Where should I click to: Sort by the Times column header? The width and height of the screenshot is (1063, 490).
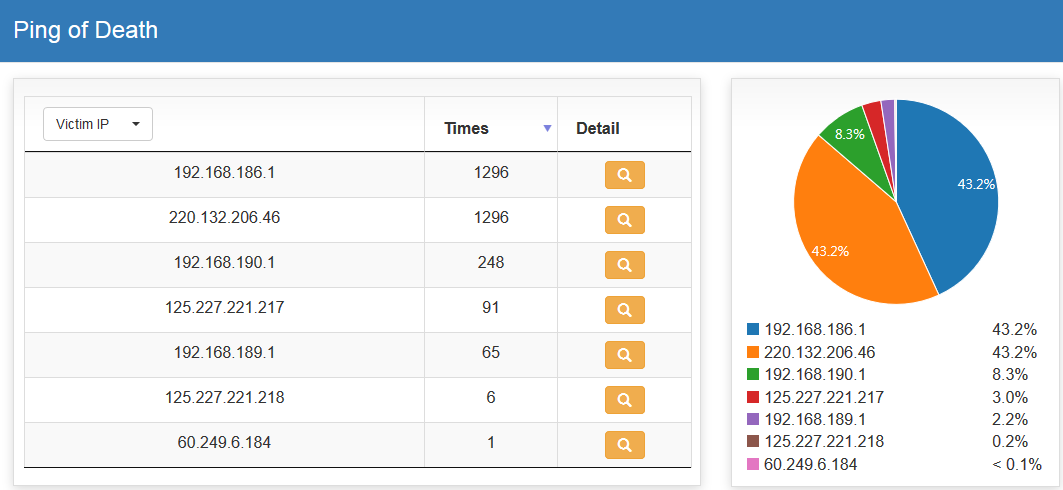point(467,128)
